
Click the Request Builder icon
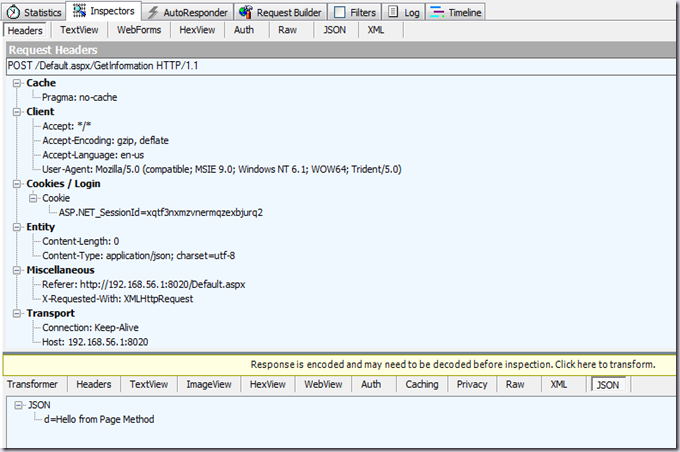pyautogui.click(x=246, y=12)
